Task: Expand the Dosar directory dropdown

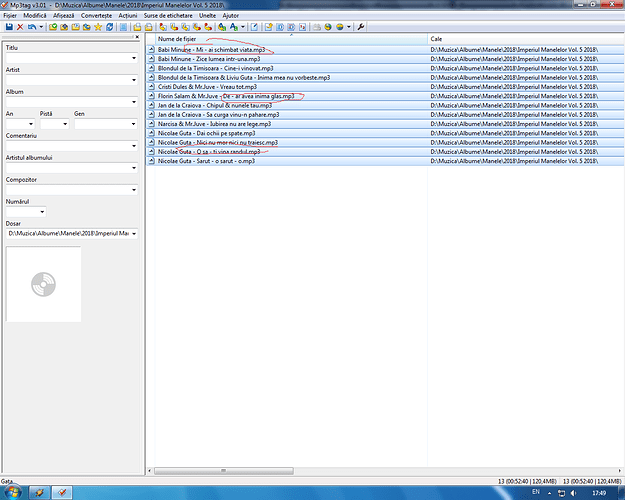Action: (x=134, y=234)
